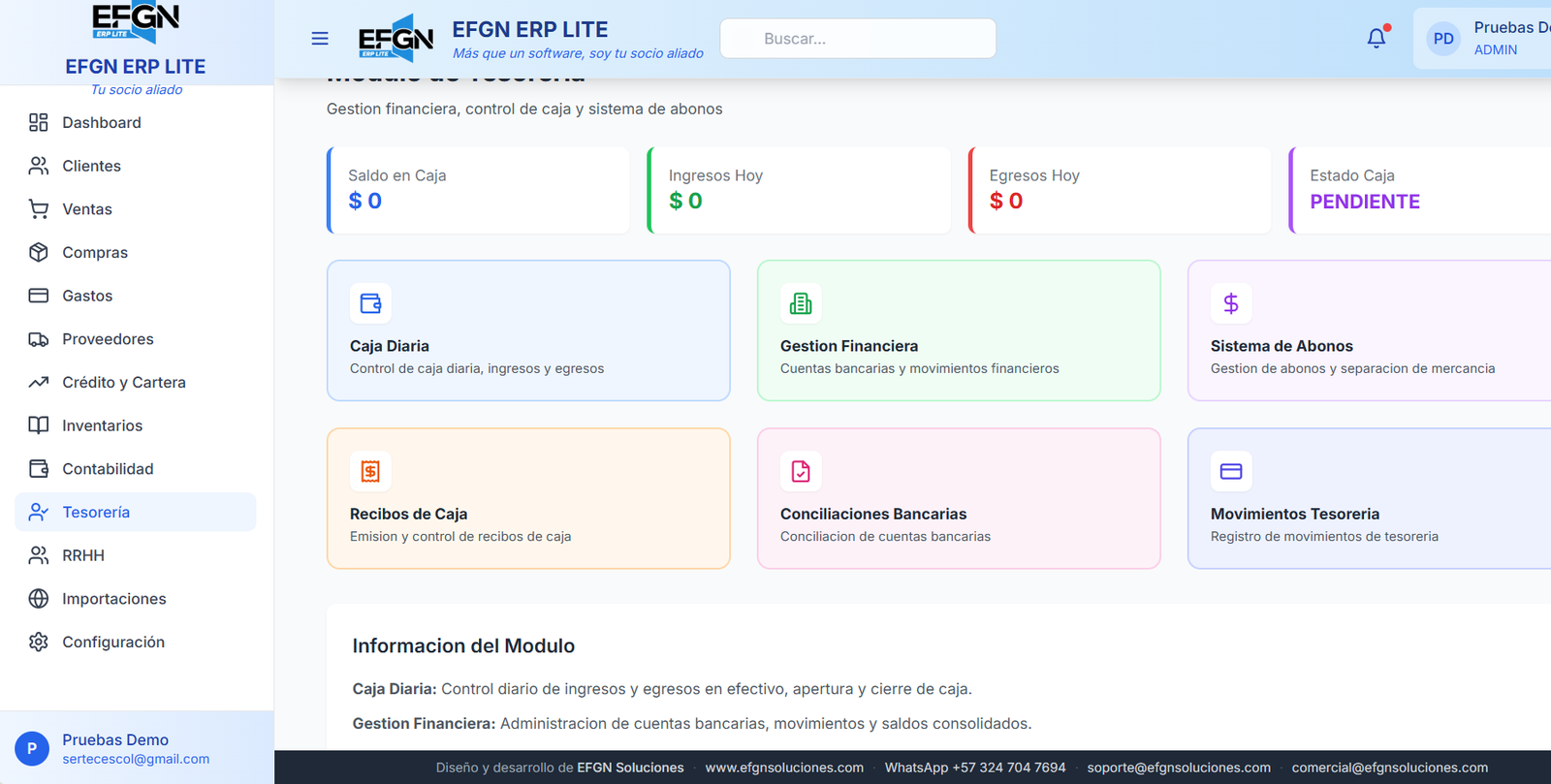Open notifications with the bell icon

[1377, 38]
